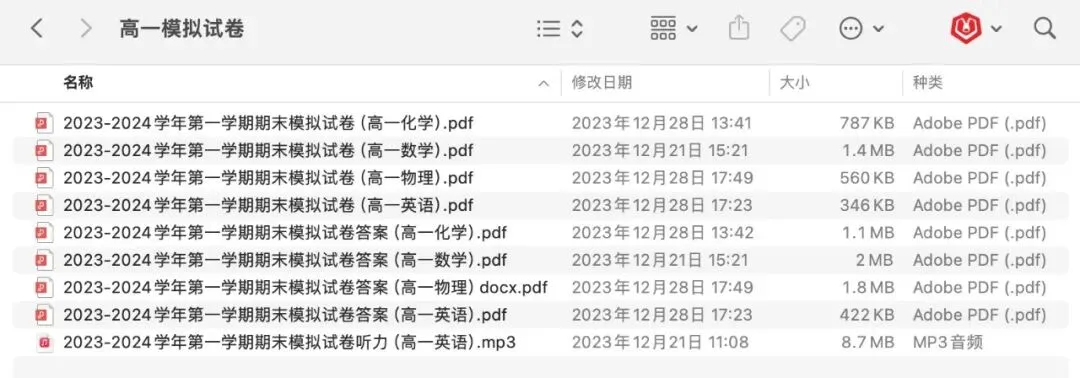This screenshot has height=378, width=1080.
Task: Open the ellipsis action menu
Action: pyautogui.click(x=861, y=28)
